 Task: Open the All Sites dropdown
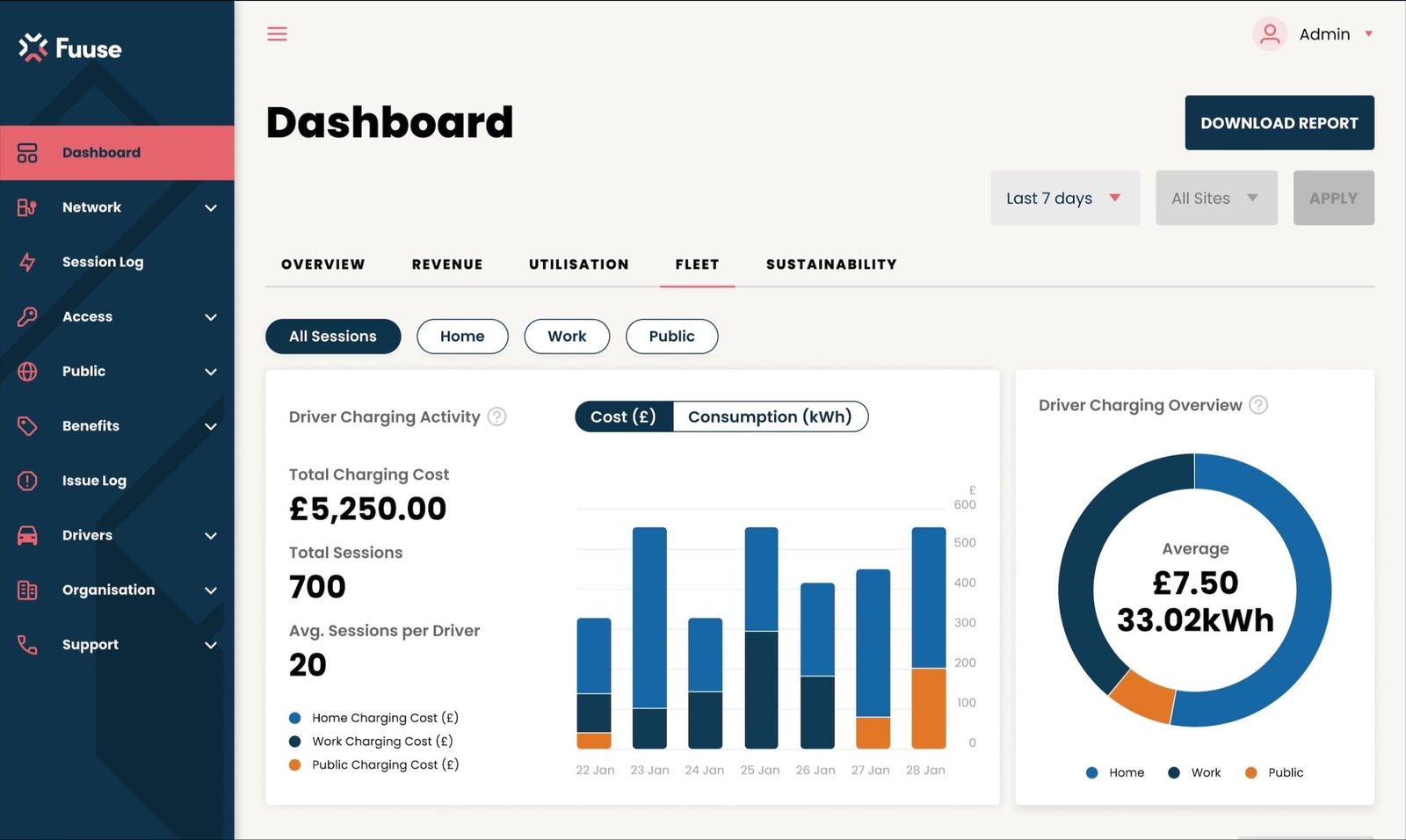click(1216, 198)
